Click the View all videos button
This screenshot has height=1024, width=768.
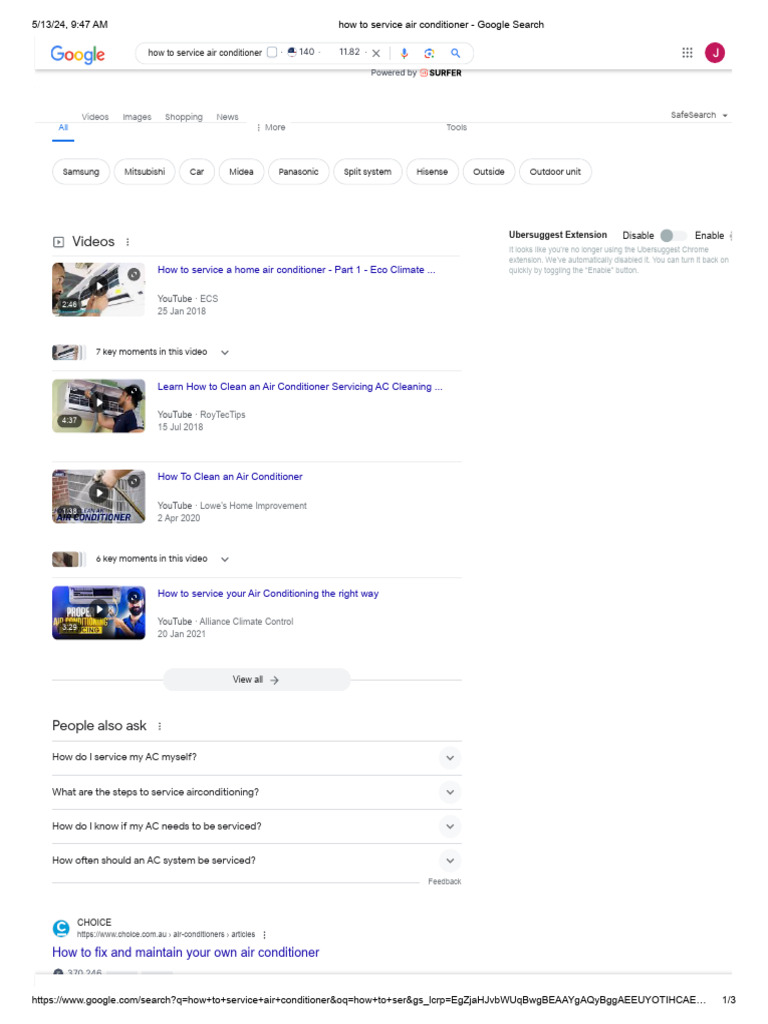[257, 680]
